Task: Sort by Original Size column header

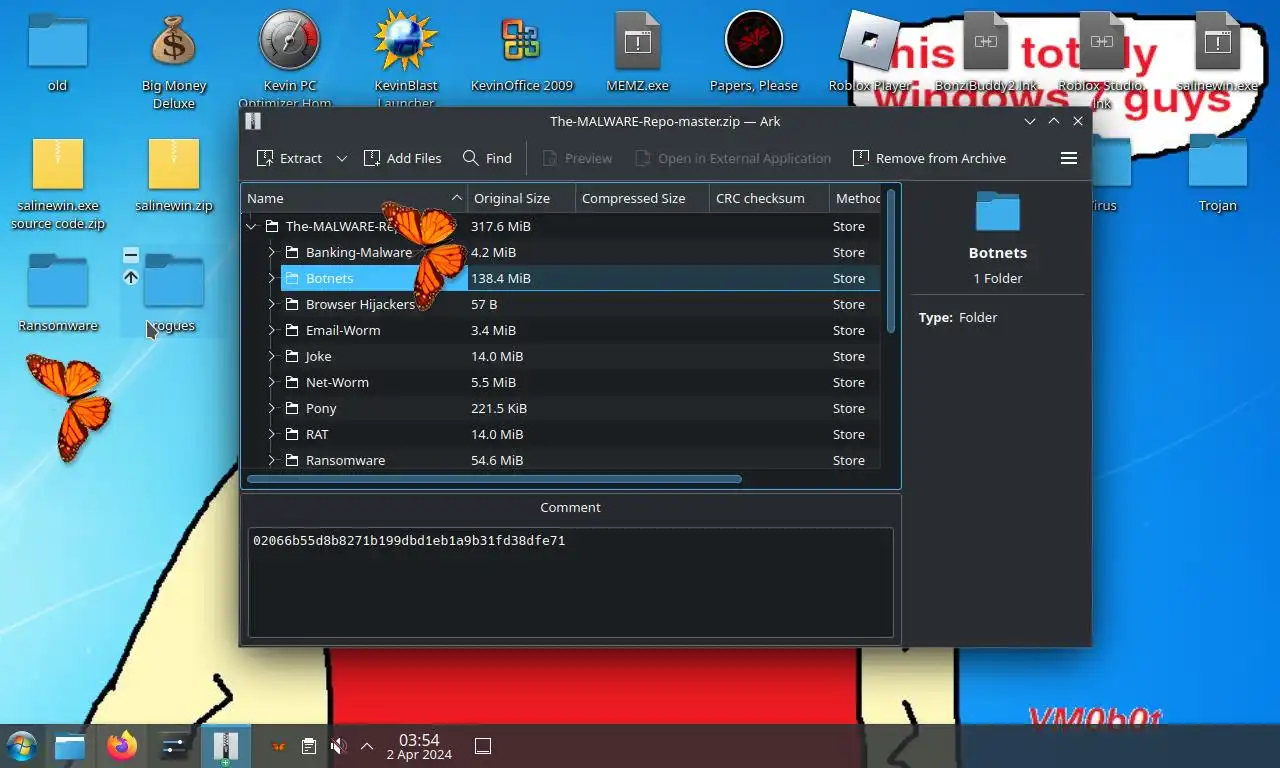Action: tap(522, 198)
